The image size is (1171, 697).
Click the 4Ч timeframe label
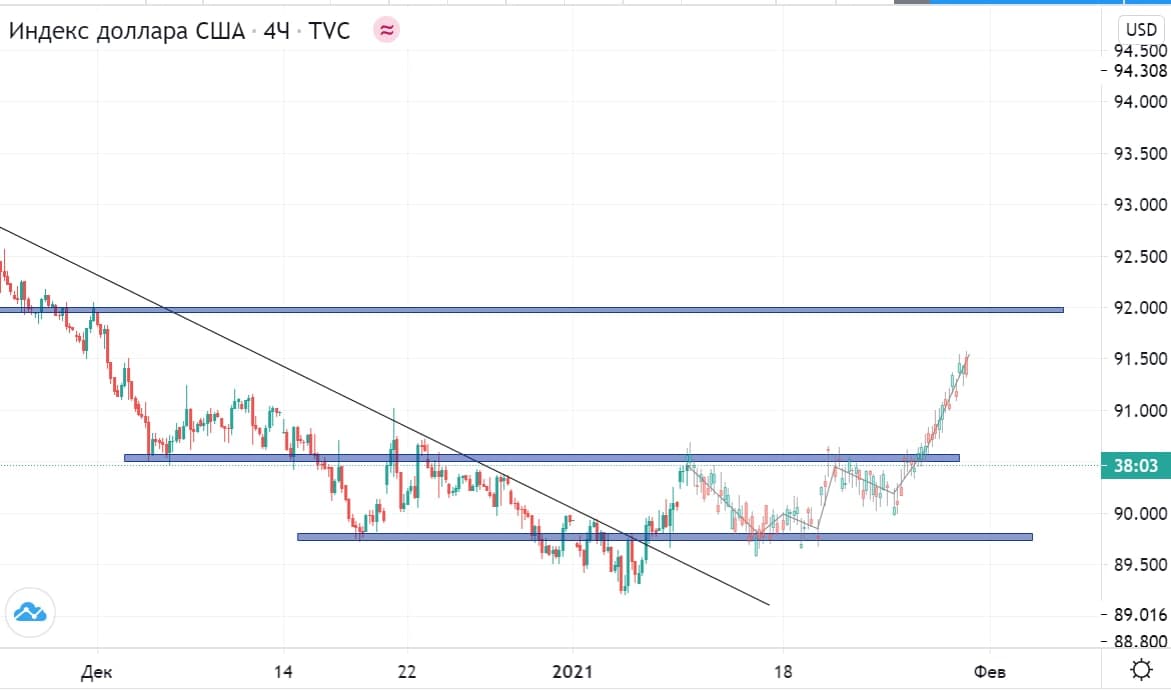tap(276, 31)
